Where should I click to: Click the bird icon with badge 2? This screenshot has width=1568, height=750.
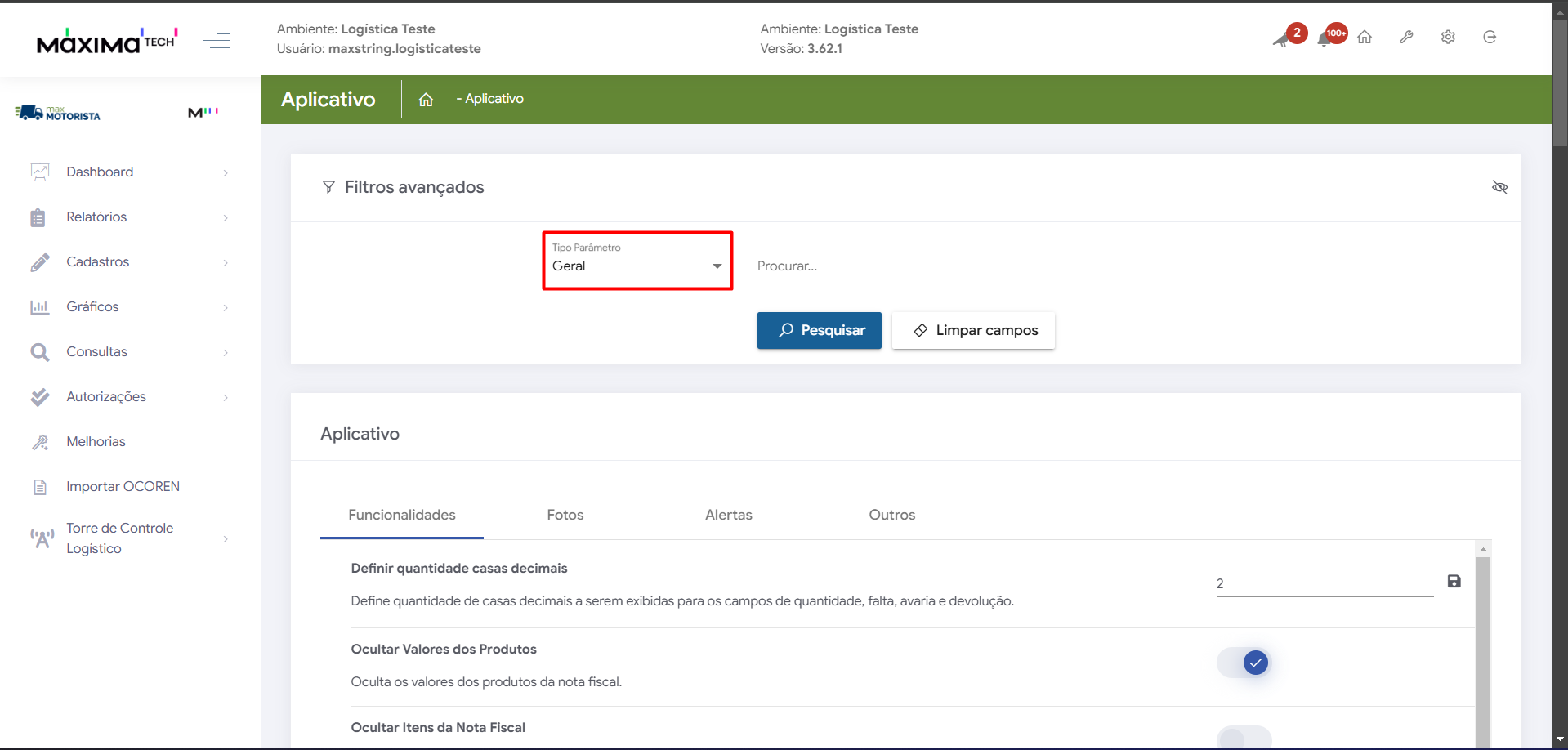click(1283, 39)
